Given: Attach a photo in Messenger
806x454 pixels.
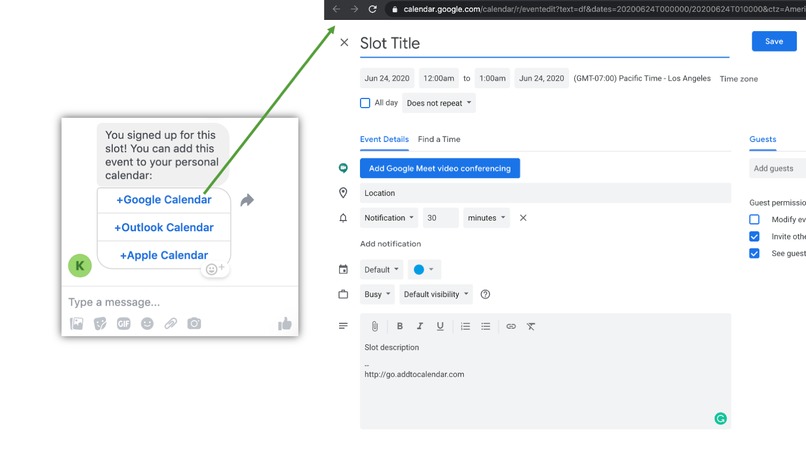Looking at the screenshot, I should click(x=77, y=323).
